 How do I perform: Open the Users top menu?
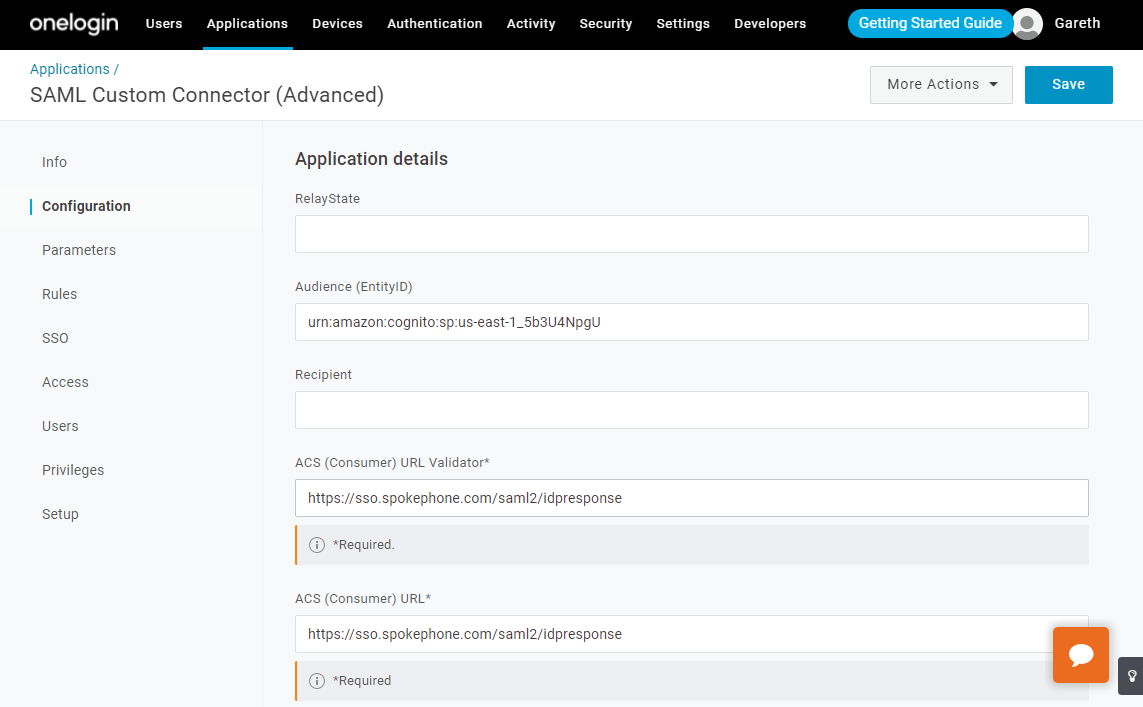(x=164, y=23)
